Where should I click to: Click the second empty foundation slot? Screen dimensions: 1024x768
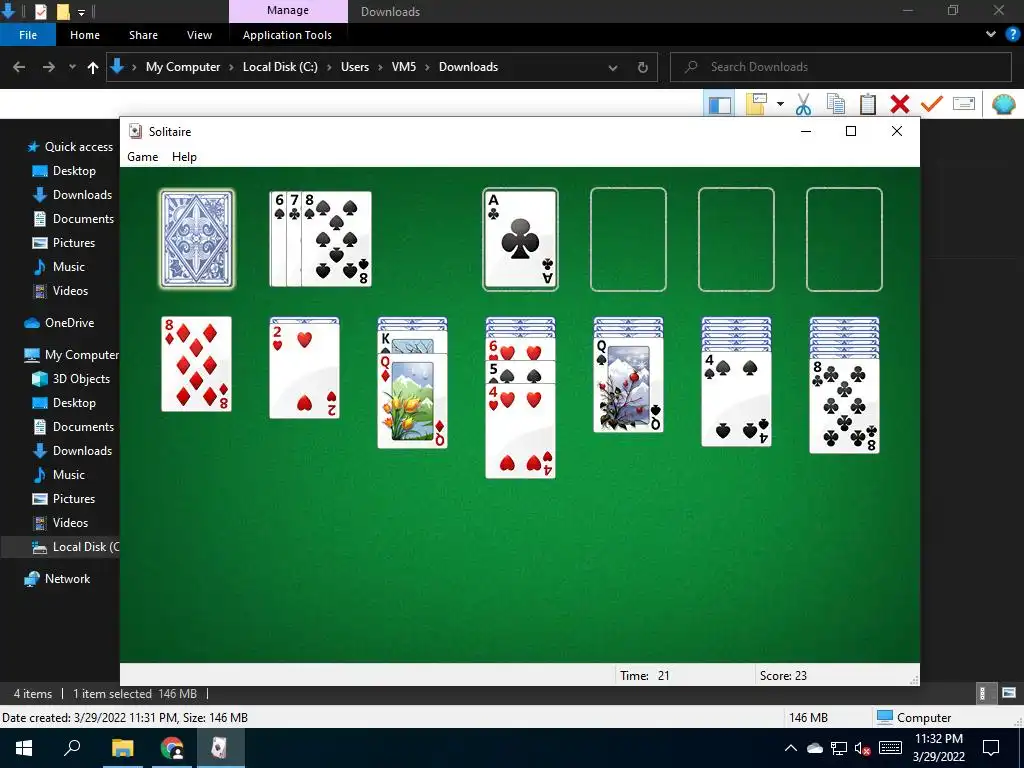628,239
